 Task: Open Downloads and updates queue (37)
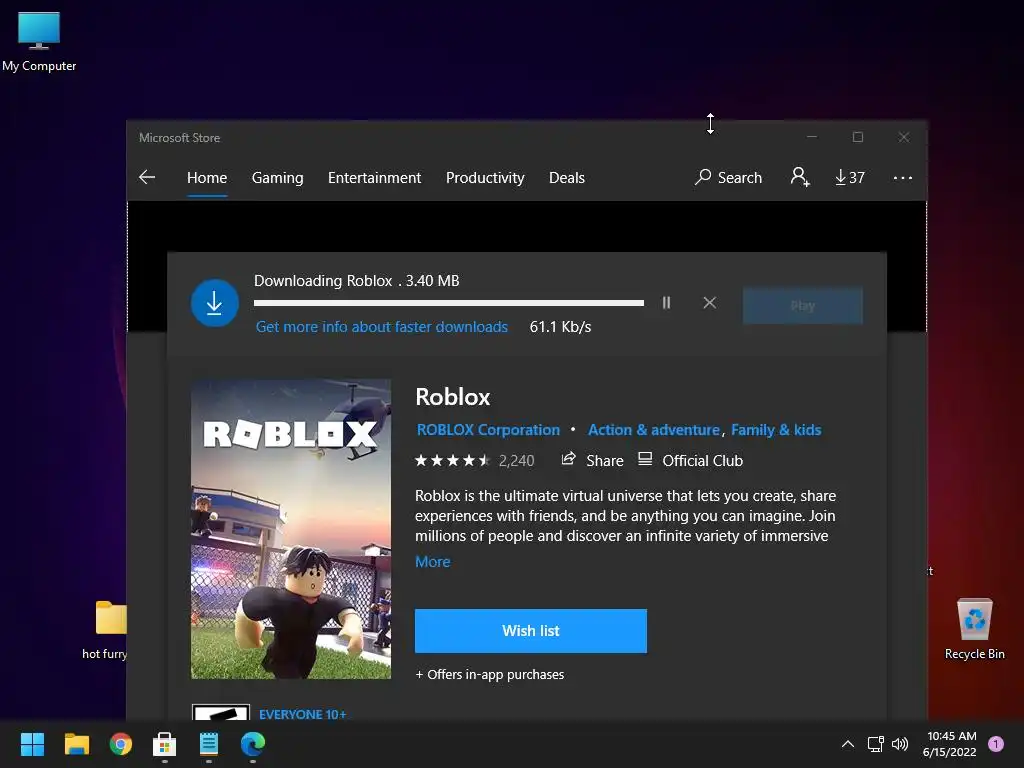click(x=850, y=178)
